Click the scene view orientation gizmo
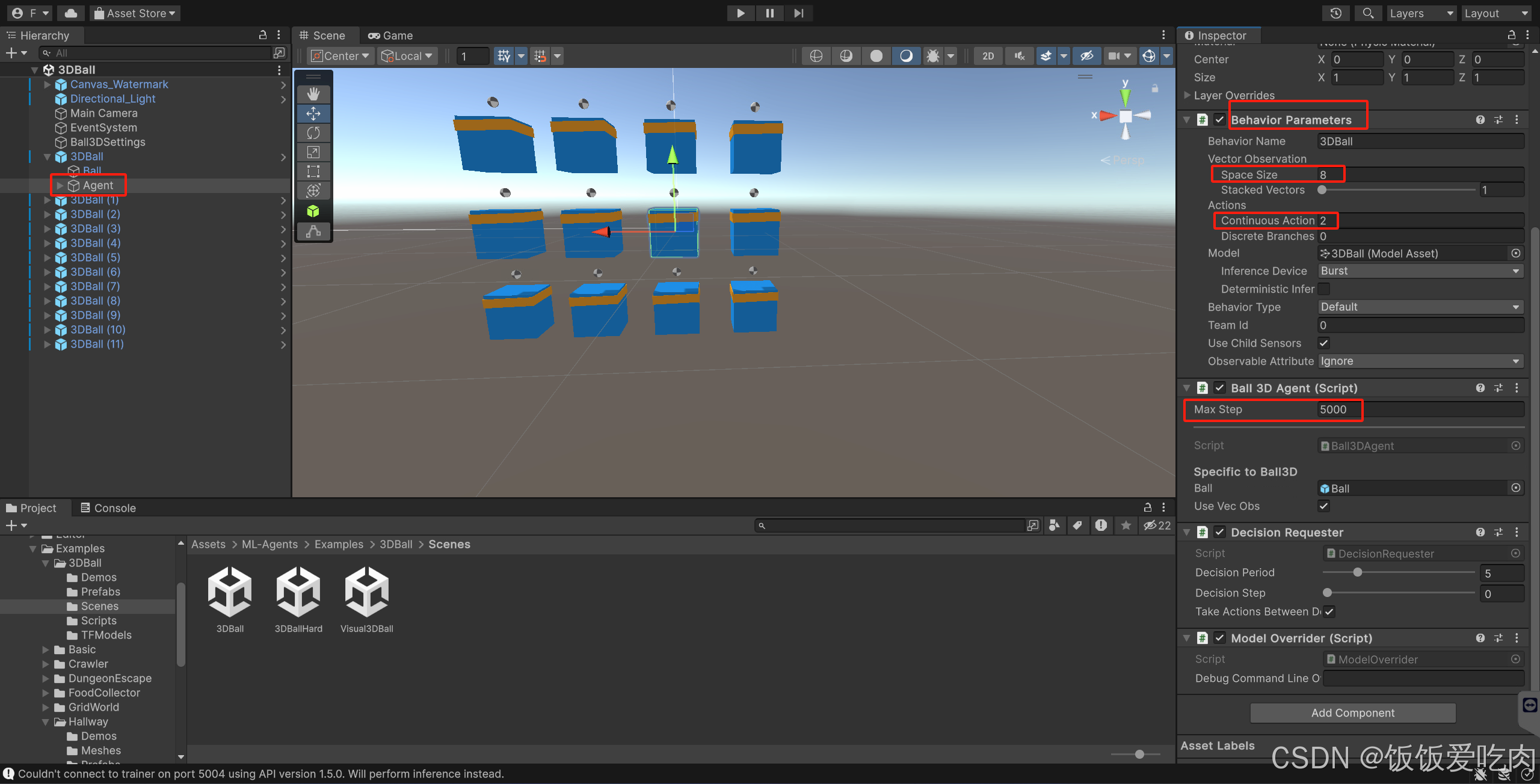 pos(1125,115)
